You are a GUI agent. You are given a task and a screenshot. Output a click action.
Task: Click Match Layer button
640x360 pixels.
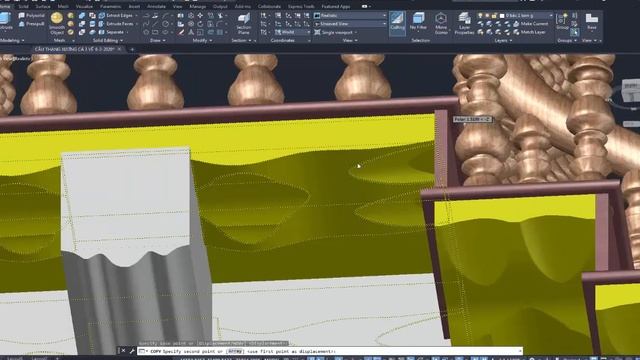529,32
